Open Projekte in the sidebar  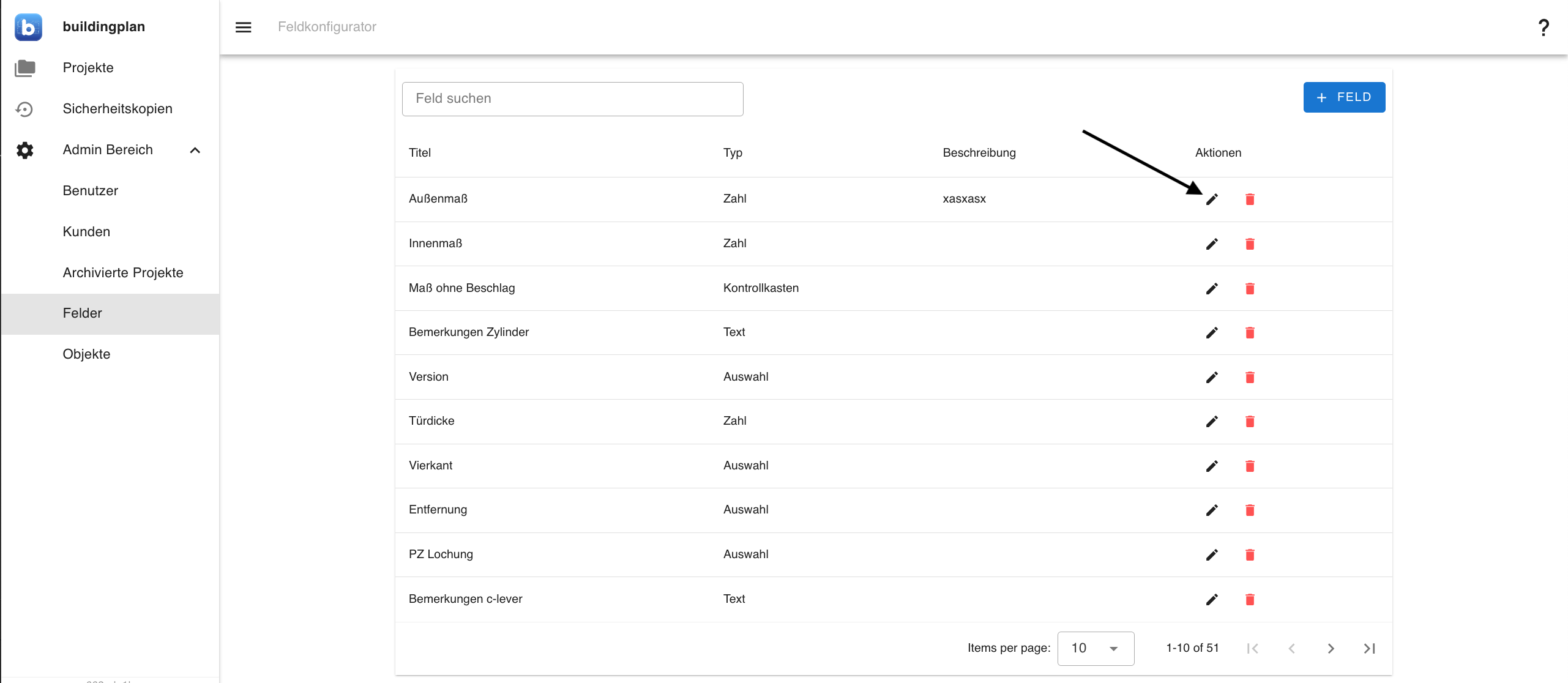pyautogui.click(x=88, y=68)
